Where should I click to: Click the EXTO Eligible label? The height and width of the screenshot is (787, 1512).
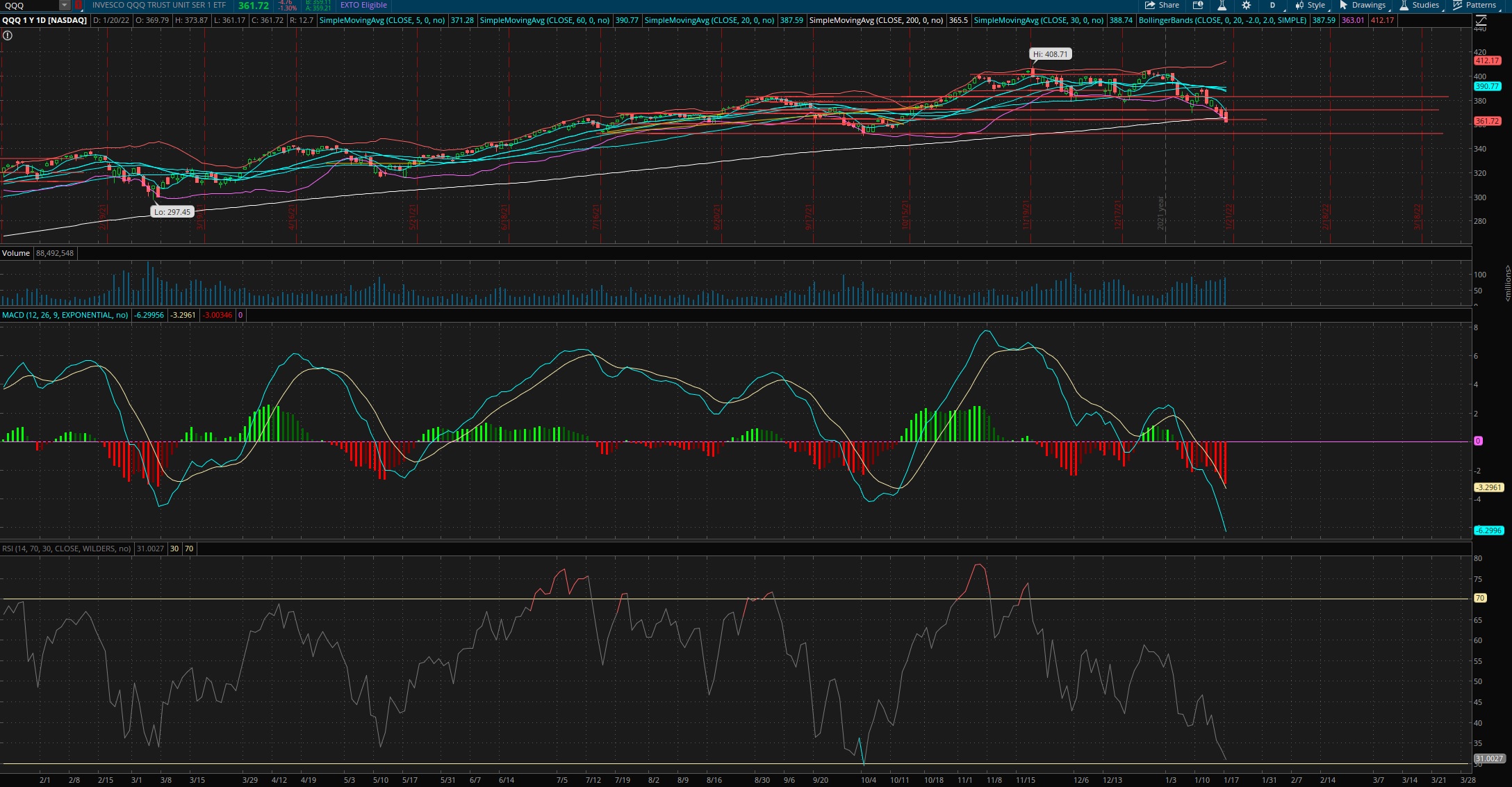[x=363, y=5]
